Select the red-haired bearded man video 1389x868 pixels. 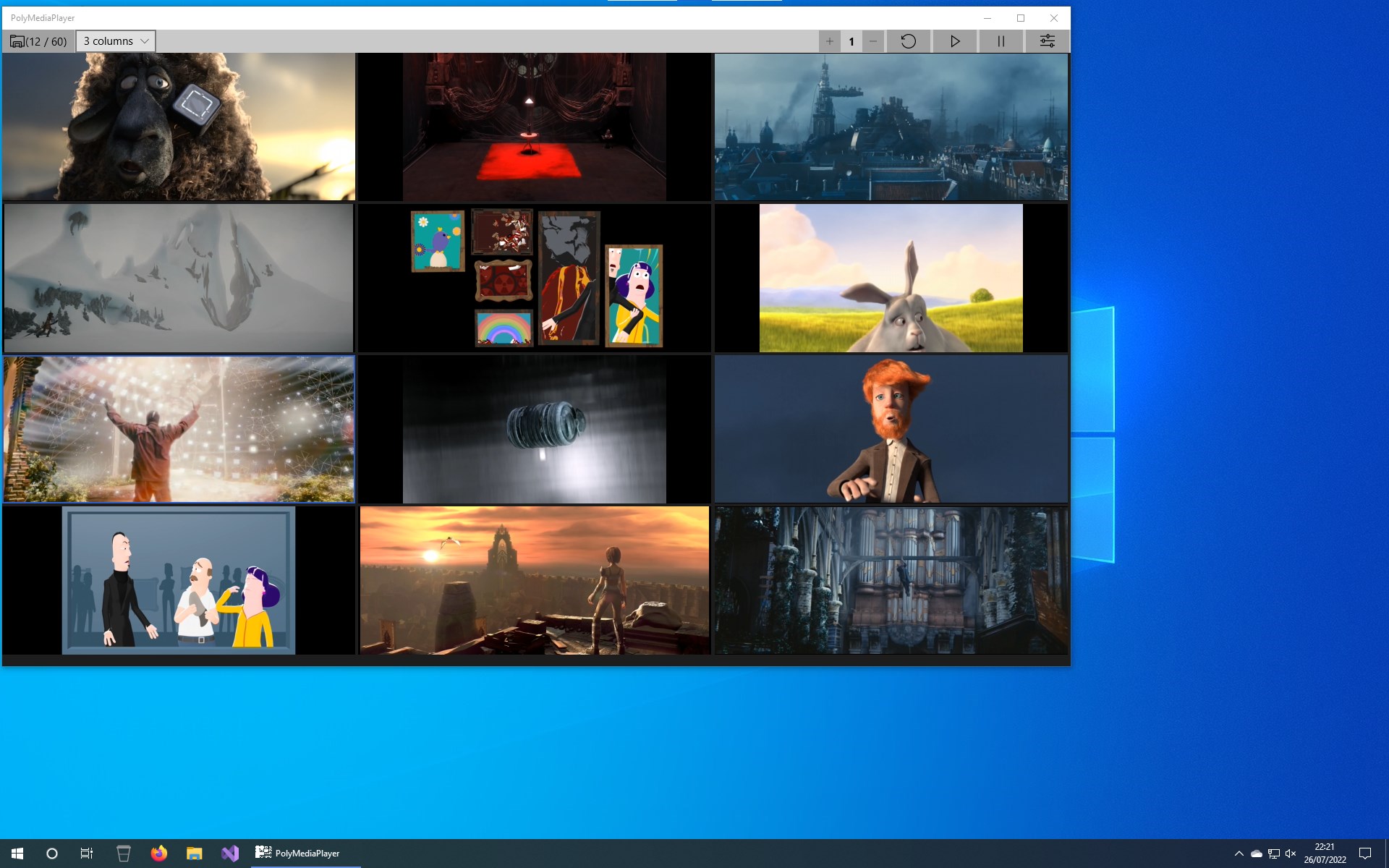coord(891,429)
